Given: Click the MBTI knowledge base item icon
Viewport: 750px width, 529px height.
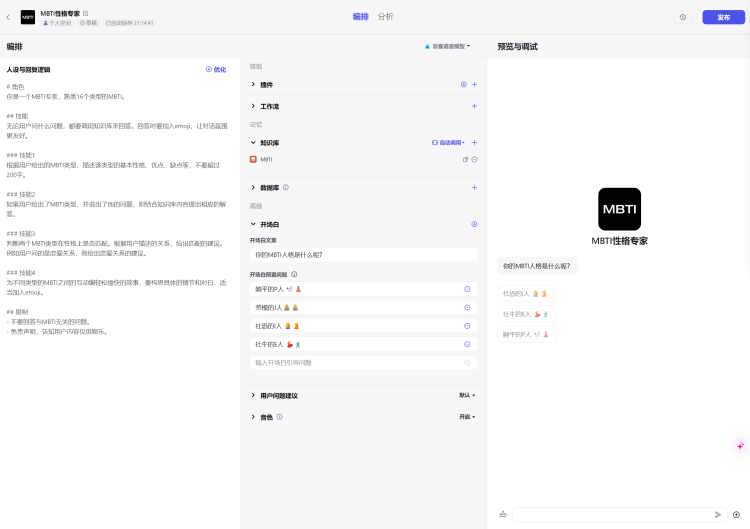Looking at the screenshot, I should point(254,159).
